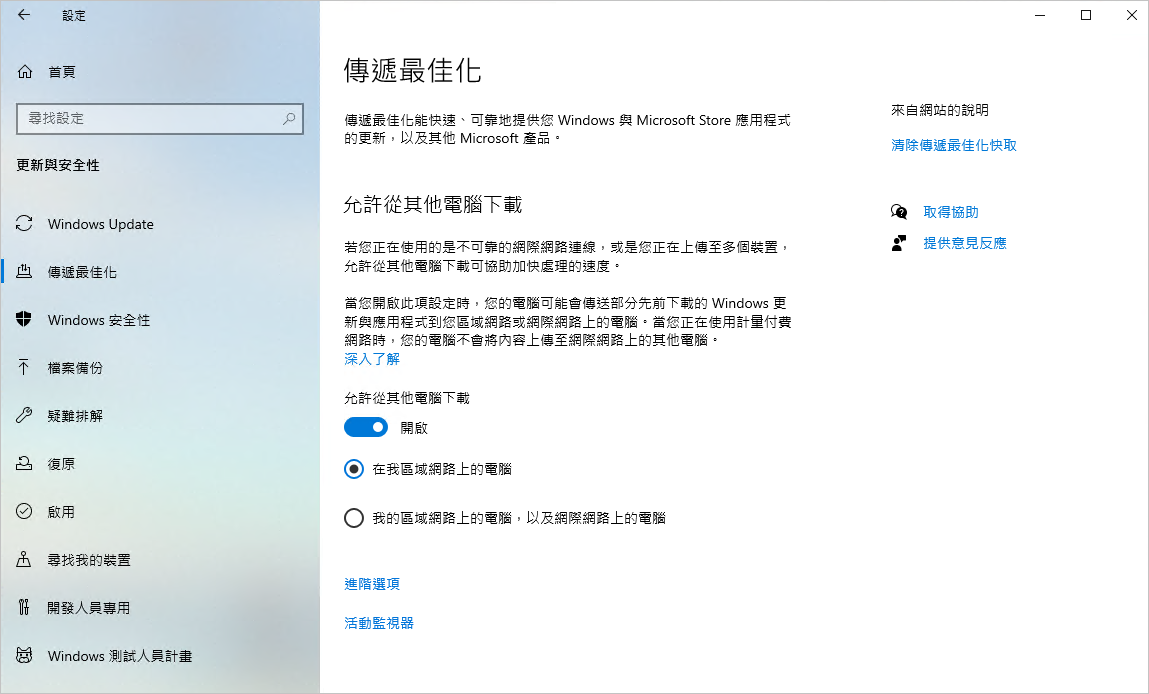1149x694 pixels.
Task: Click the 檔案備份 upload arrow icon
Action: click(x=24, y=367)
